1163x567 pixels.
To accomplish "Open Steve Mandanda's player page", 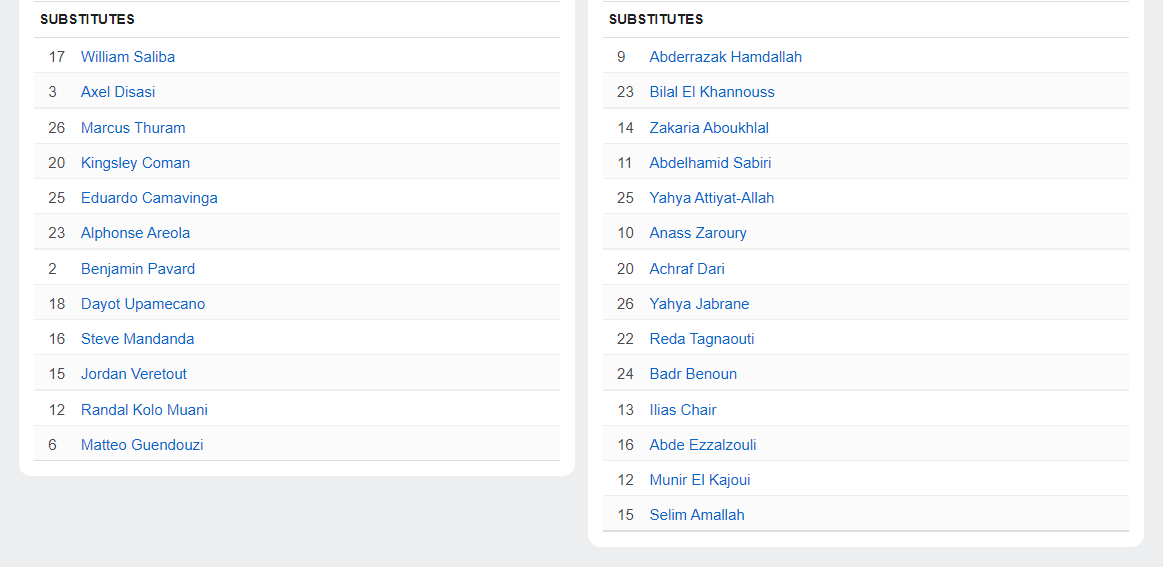I will tap(137, 339).
